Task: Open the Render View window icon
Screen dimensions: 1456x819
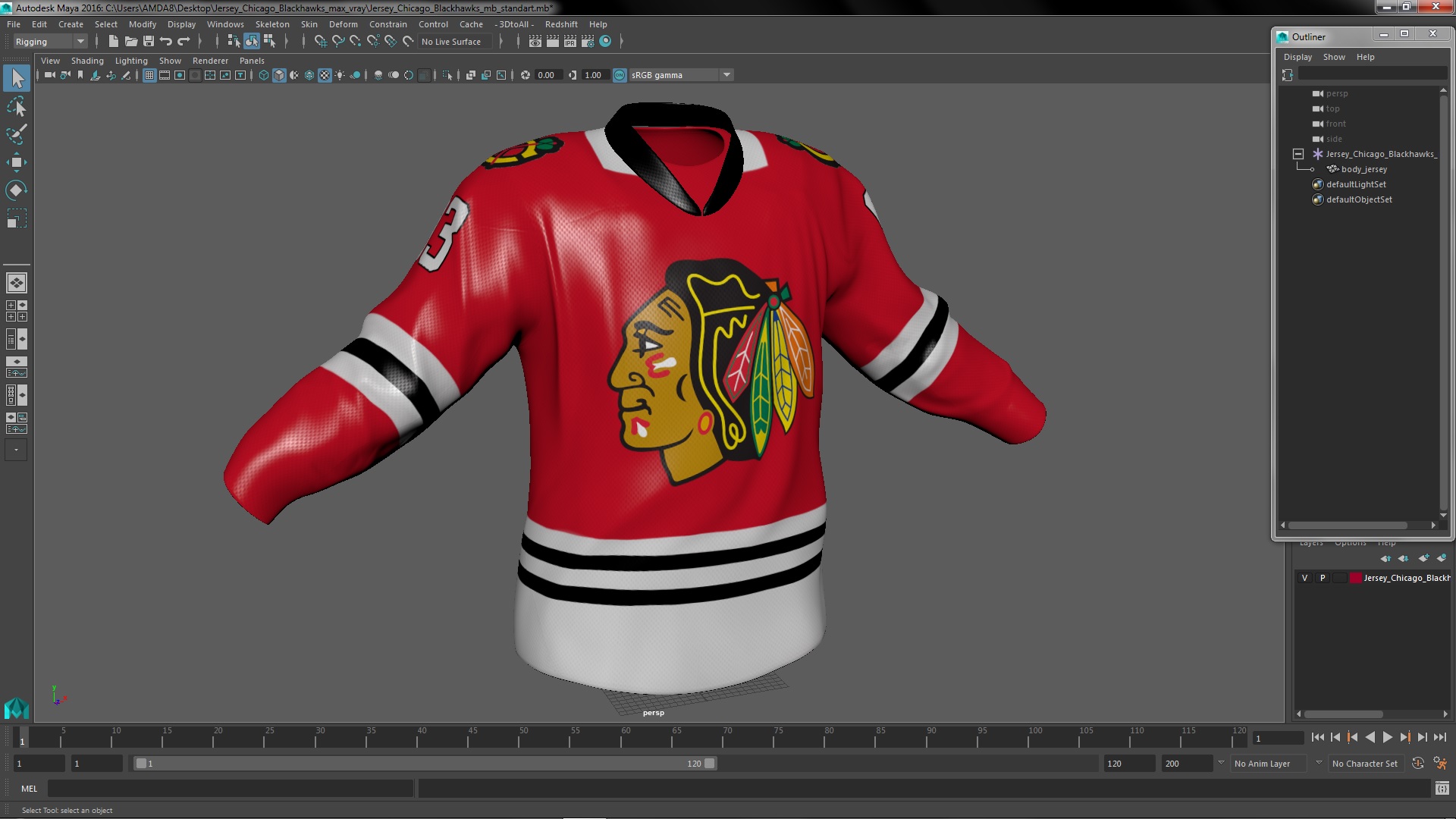Action: click(535, 42)
